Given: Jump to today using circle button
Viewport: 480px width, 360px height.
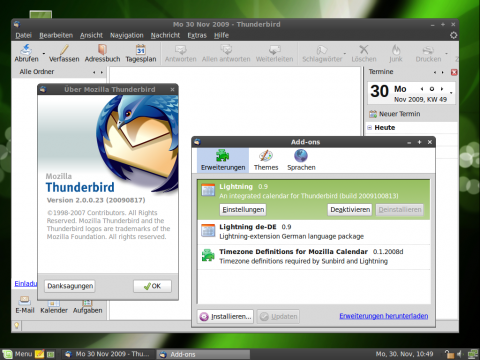Looking at the screenshot, I should (x=432, y=89).
